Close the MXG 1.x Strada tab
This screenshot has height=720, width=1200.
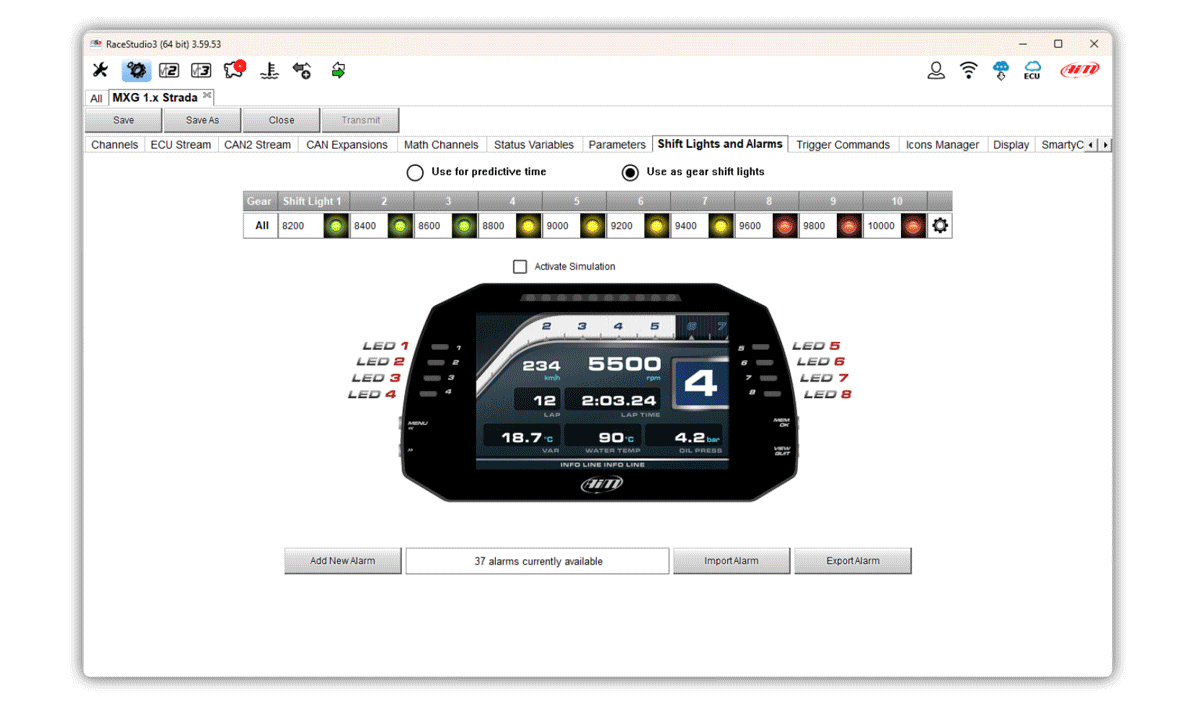tap(207, 96)
